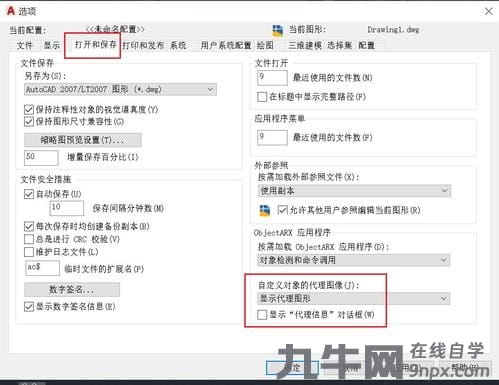Enable 总是进行 CRC 校验 checkbox
Viewport: 499px width, 385px height.
point(29,239)
